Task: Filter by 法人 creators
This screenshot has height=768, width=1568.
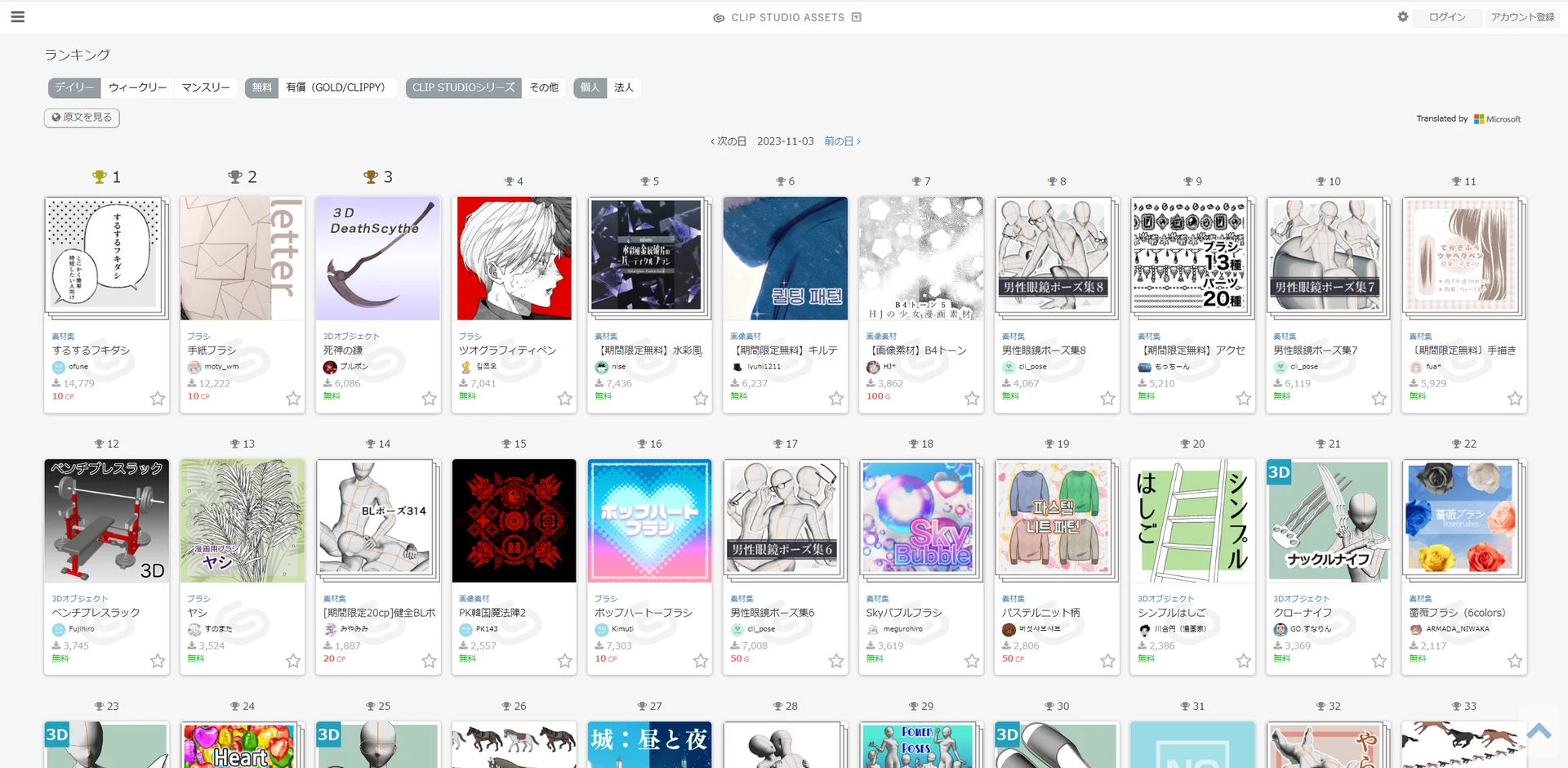Action: pyautogui.click(x=624, y=87)
